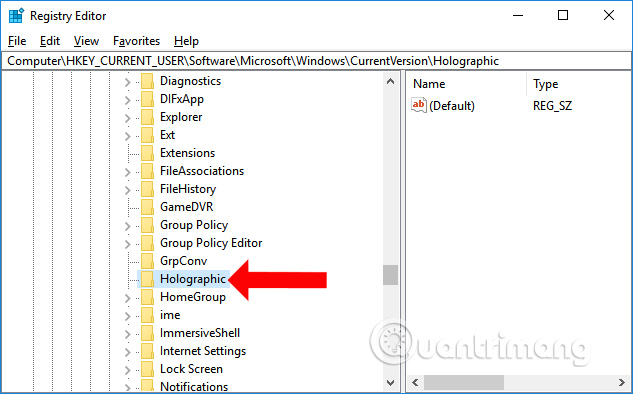
Task: Expand the Group Policy Editor key
Action: pyautogui.click(x=128, y=244)
